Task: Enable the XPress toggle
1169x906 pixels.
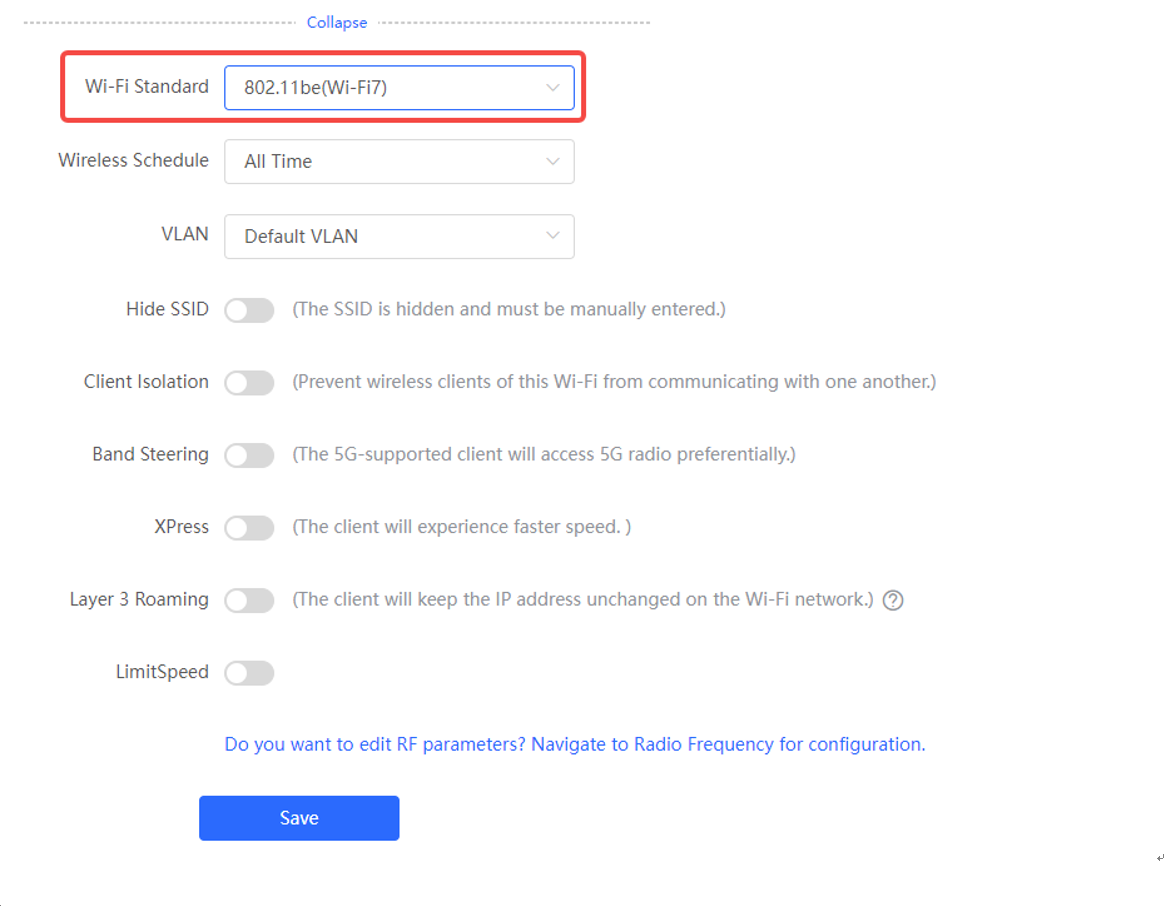Action: 250,528
